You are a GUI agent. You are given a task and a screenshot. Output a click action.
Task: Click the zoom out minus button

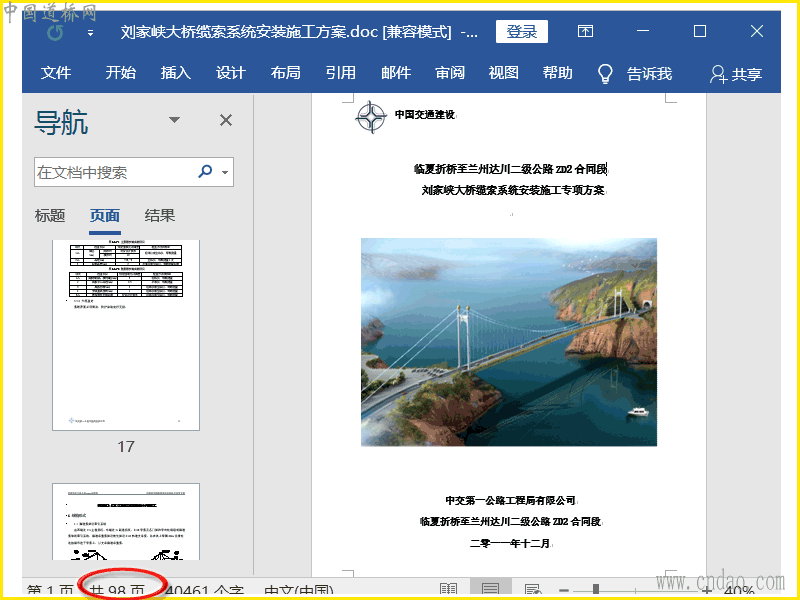coord(564,590)
